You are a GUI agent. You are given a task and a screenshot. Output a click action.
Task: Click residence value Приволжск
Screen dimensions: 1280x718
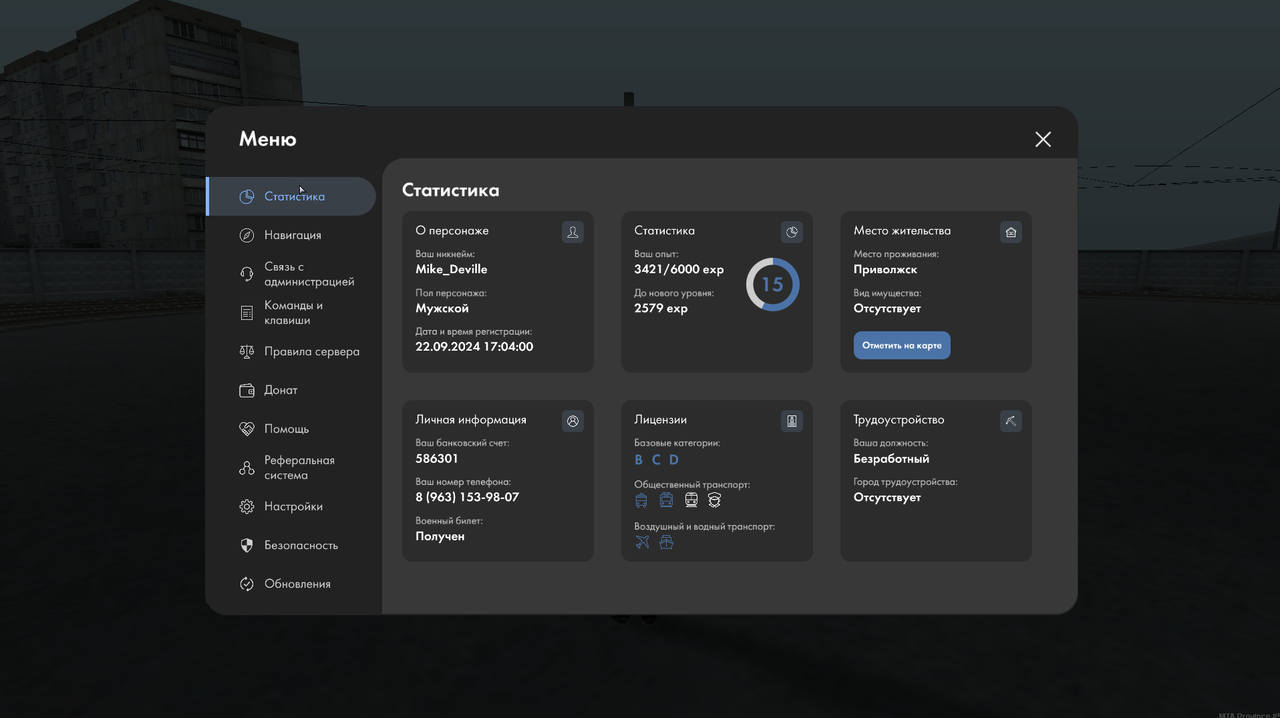[886, 270]
